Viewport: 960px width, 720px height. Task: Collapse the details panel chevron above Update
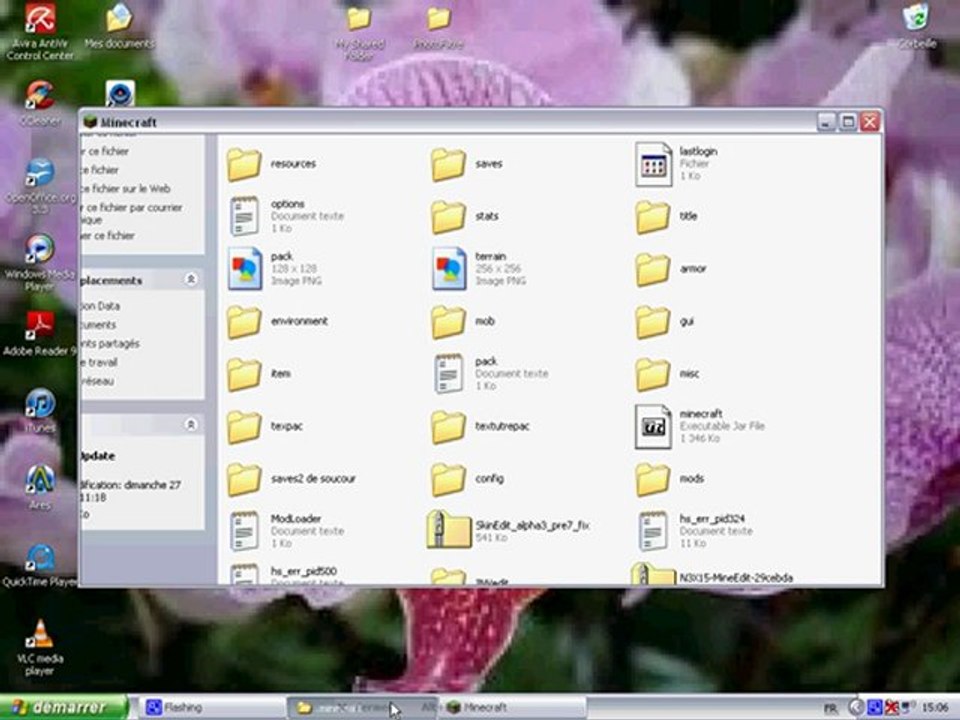(191, 424)
